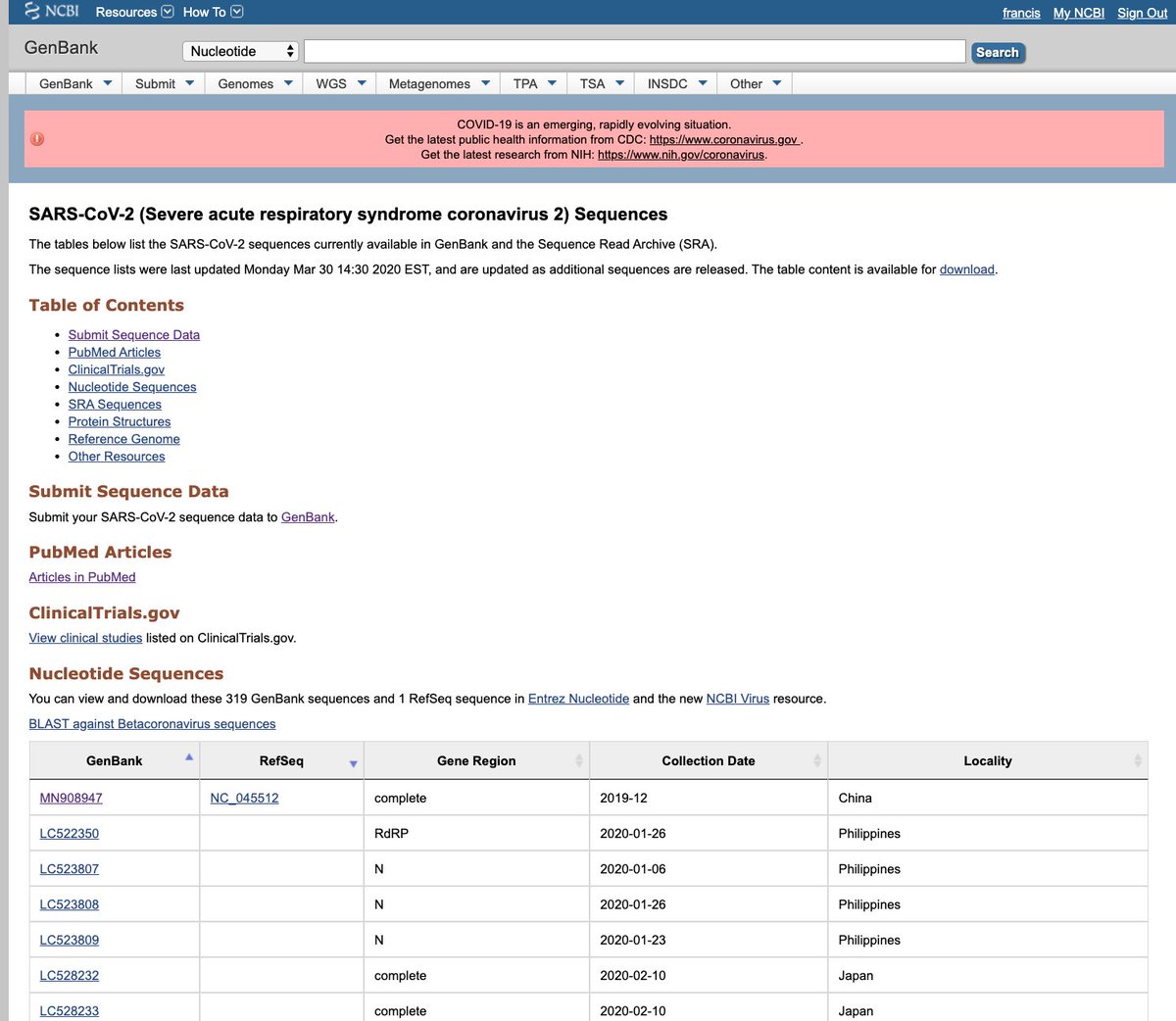Expand the GenBank menu arrow
The width and height of the screenshot is (1176, 1021).
[107, 83]
